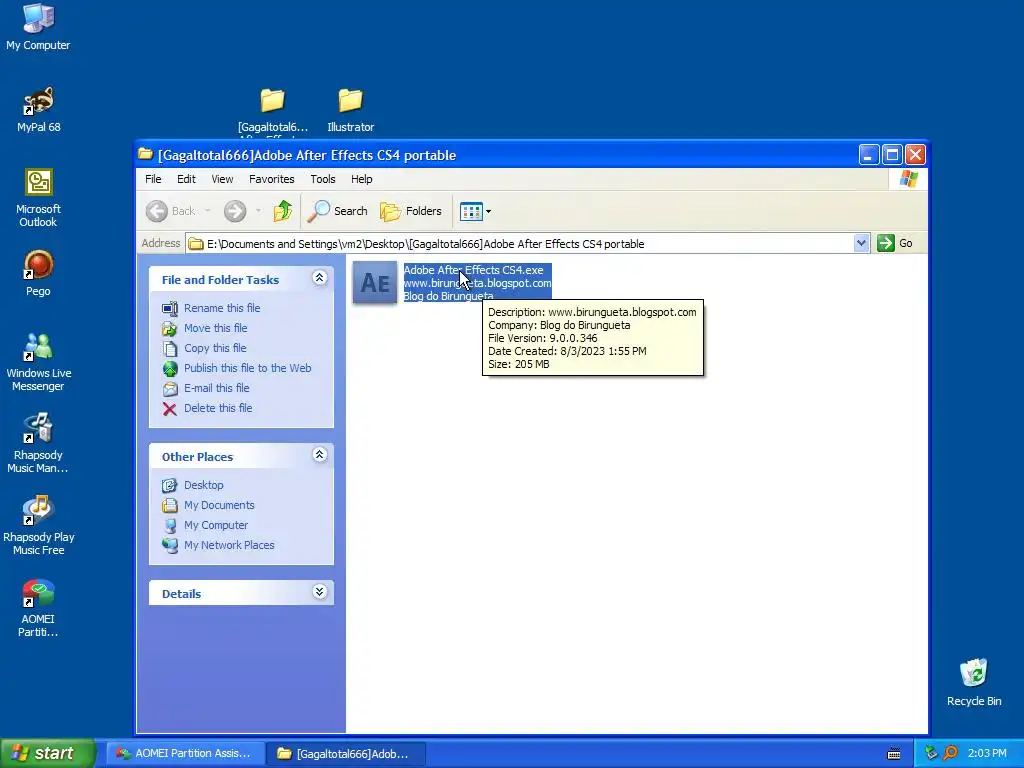
Task: Click the Go button
Action: (895, 244)
